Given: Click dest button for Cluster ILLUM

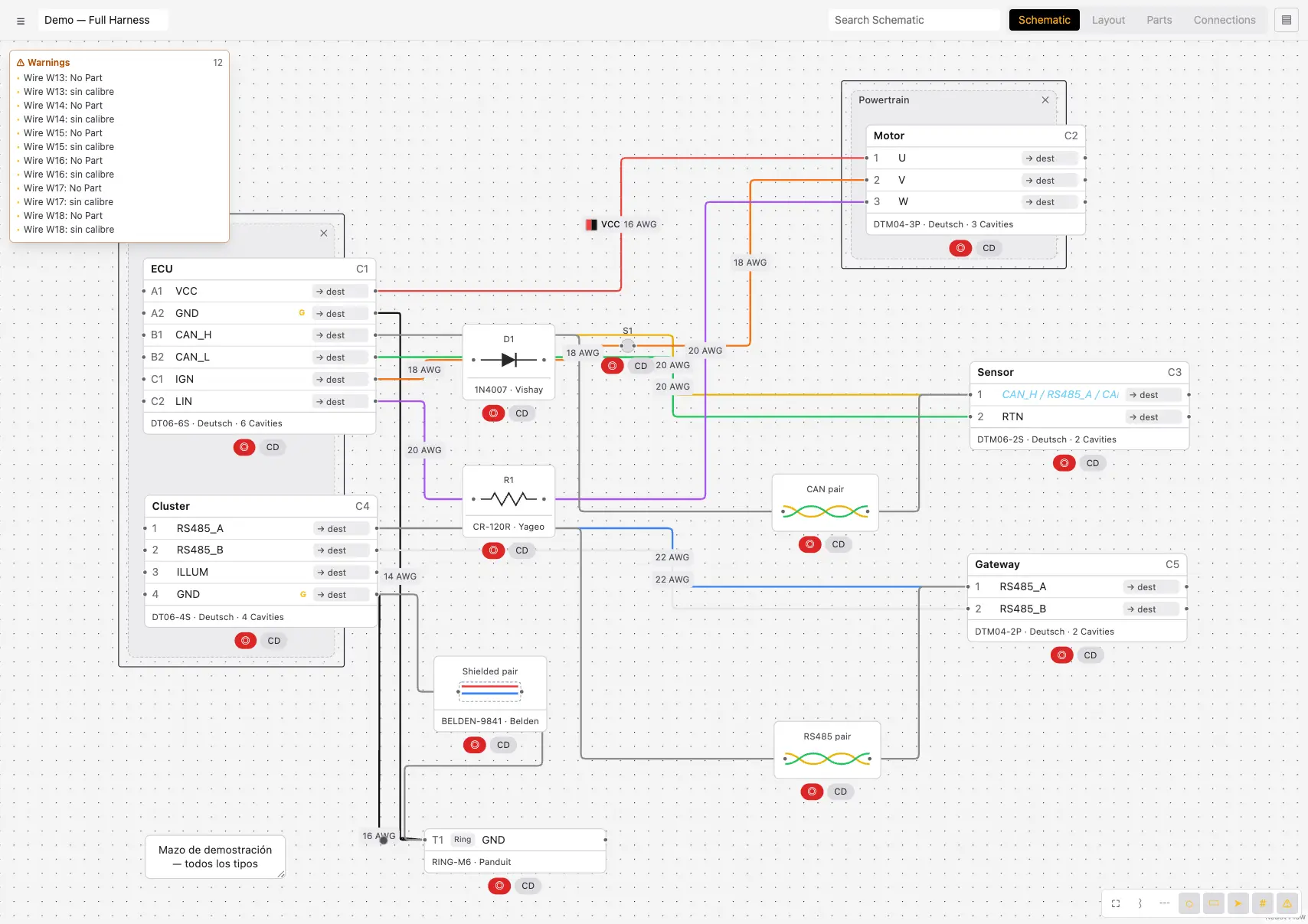Looking at the screenshot, I should [x=342, y=573].
